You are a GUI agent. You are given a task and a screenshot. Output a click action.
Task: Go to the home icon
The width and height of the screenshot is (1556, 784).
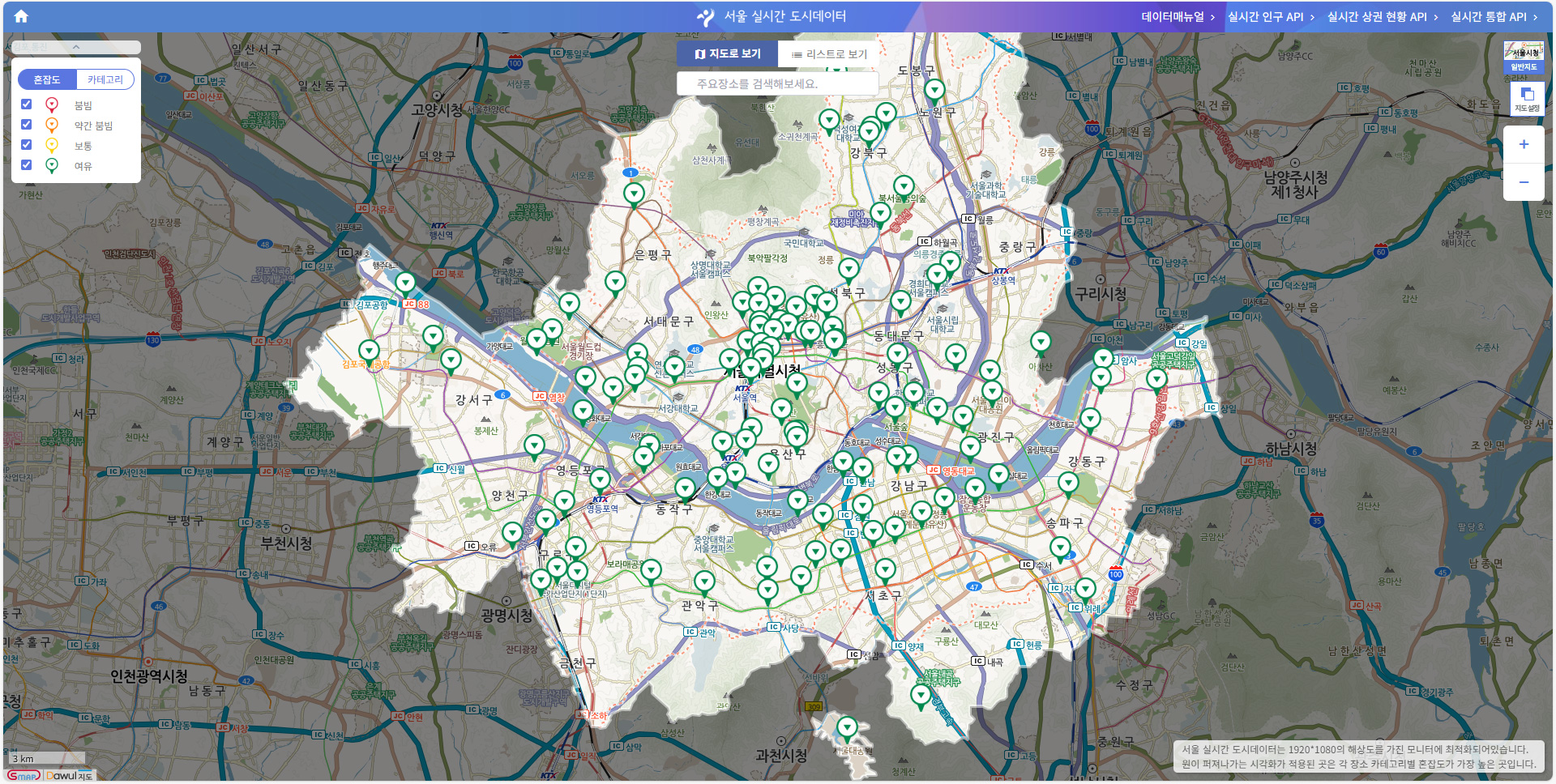[x=21, y=16]
